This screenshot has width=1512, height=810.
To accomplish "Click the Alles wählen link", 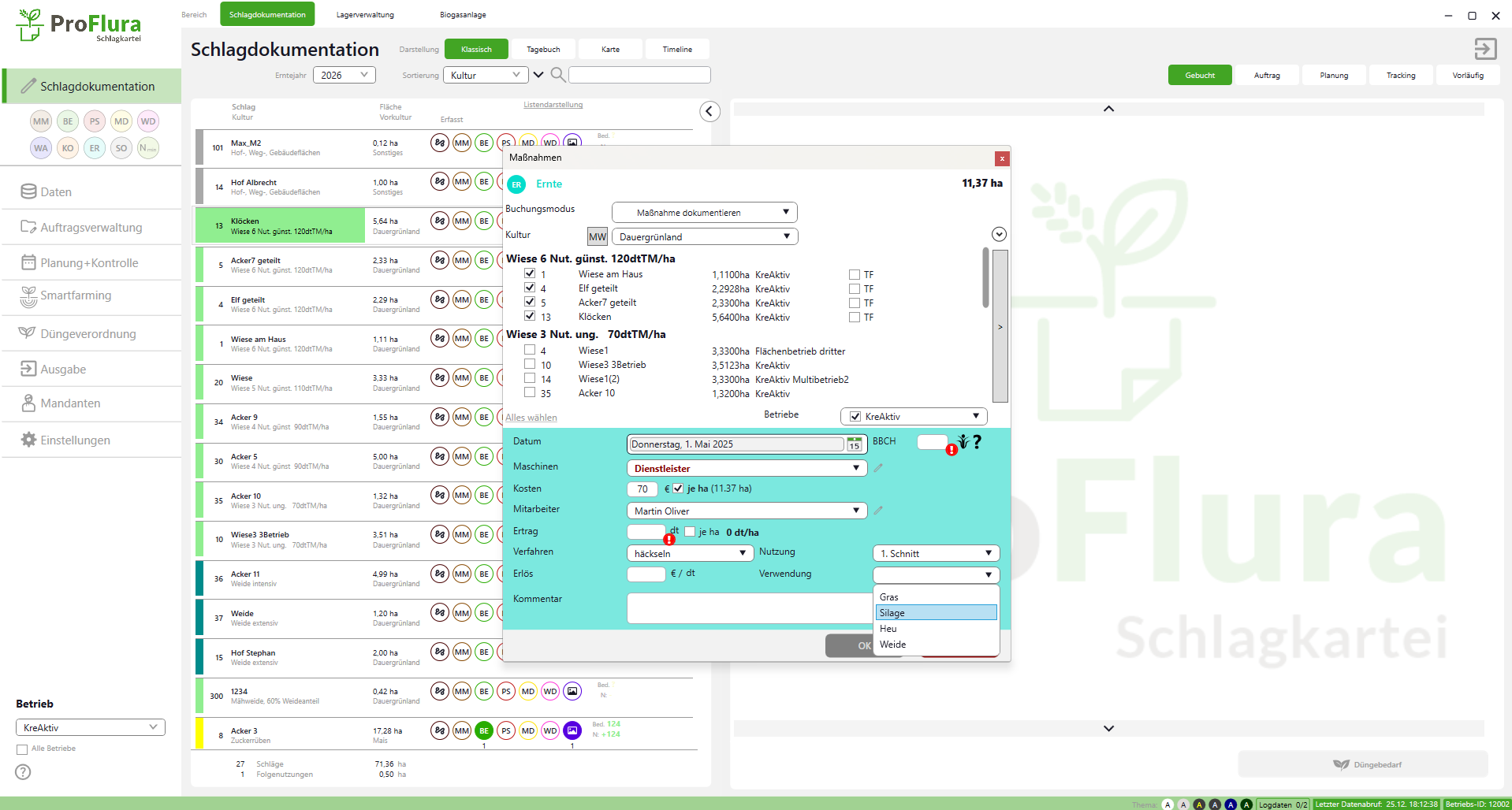I will [x=531, y=418].
